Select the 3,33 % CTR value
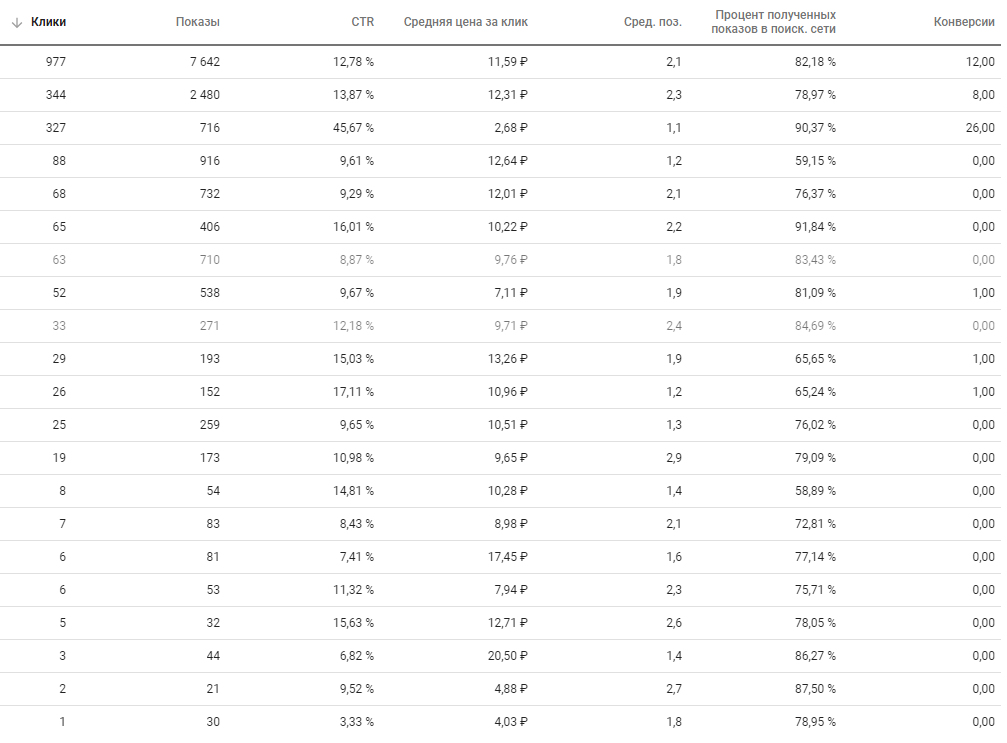Image resolution: width=1007 pixels, height=743 pixels. [356, 722]
